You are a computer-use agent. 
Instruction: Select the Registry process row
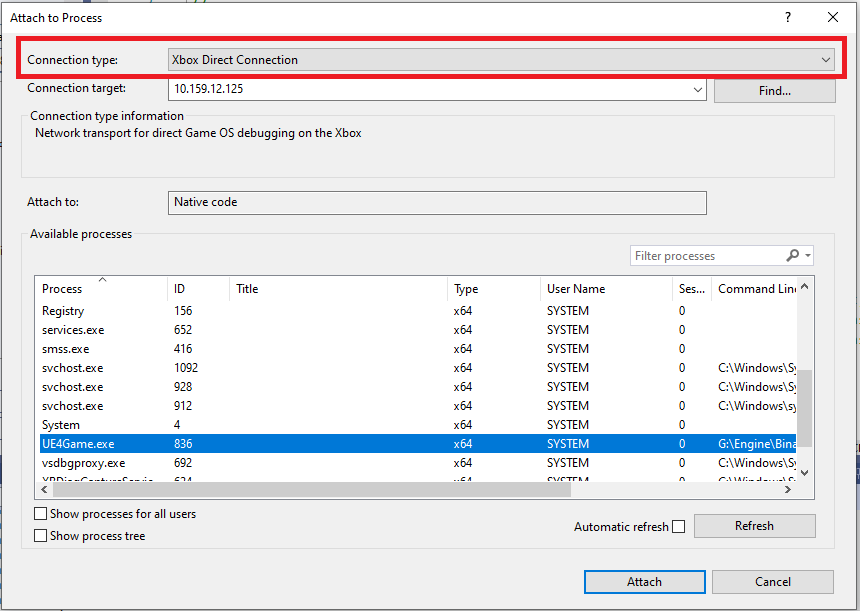418,311
